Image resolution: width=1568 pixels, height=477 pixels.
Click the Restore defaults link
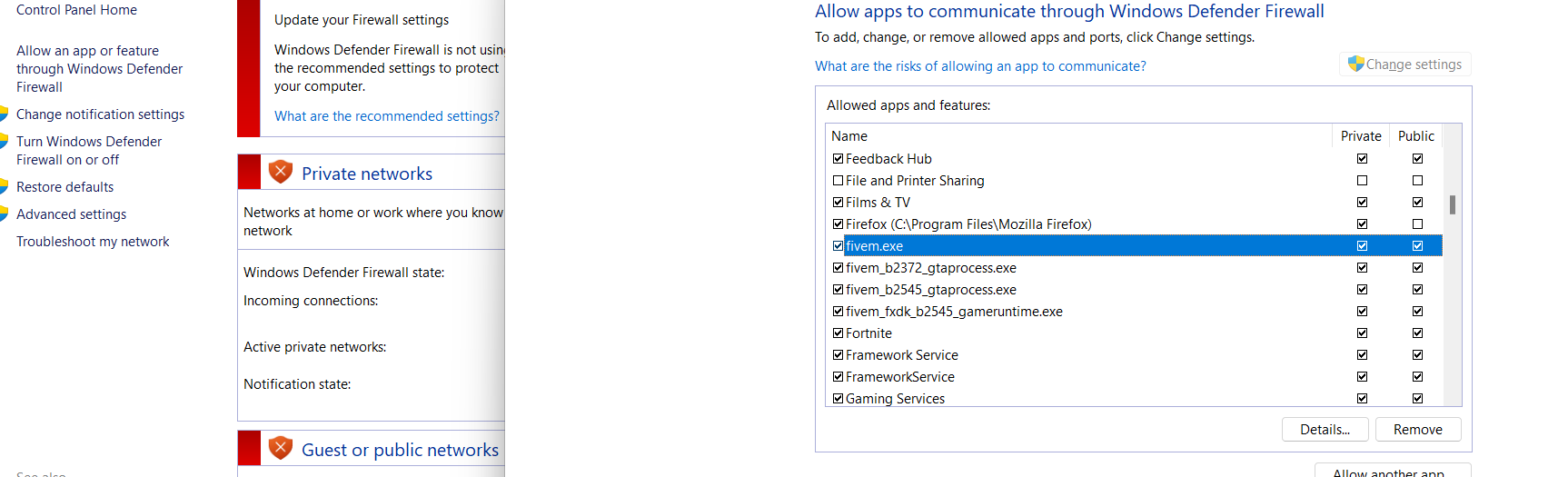[65, 187]
